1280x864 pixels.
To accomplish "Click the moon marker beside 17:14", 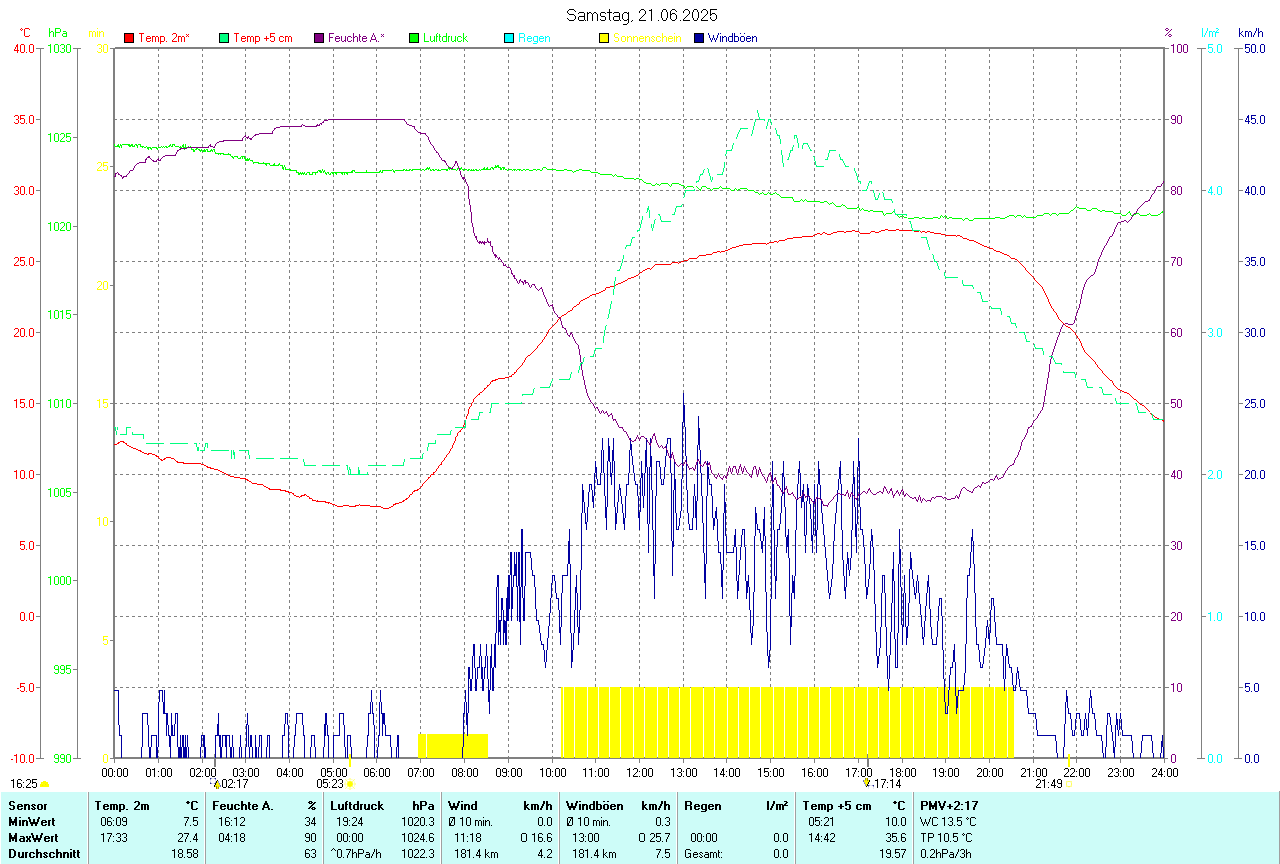I will point(867,784).
